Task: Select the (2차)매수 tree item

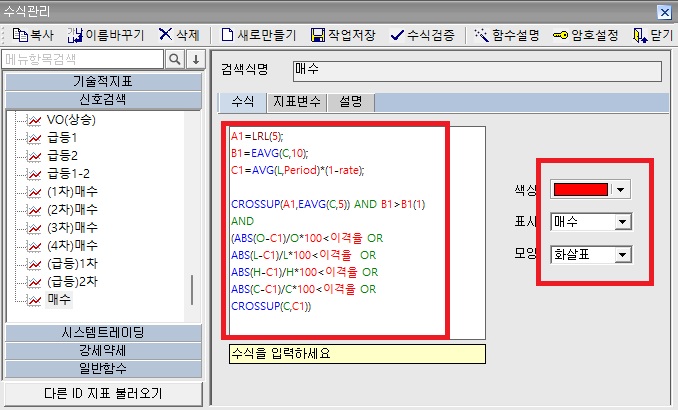Action: click(72, 210)
